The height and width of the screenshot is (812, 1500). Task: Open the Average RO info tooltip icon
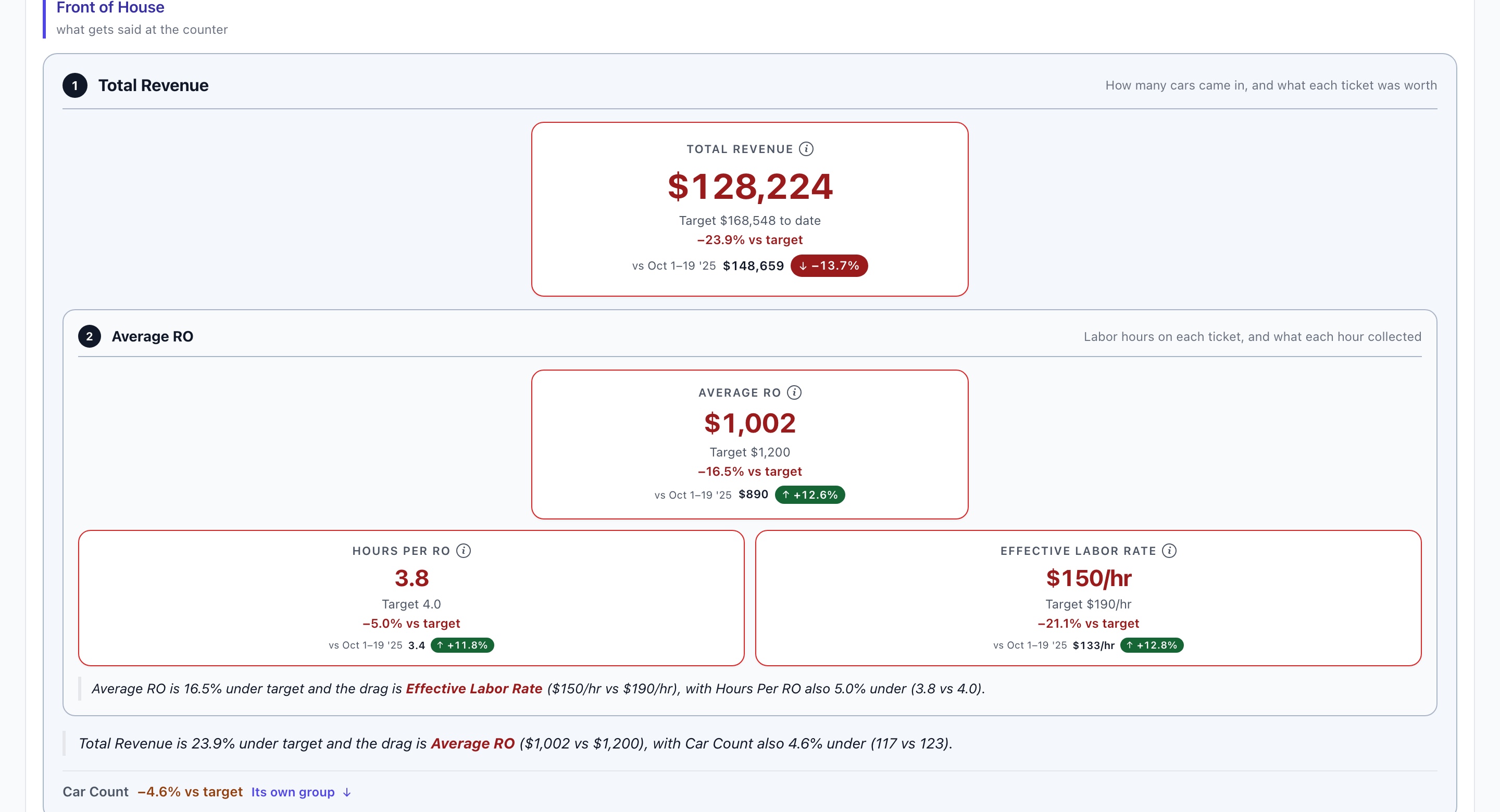pyautogui.click(x=794, y=392)
